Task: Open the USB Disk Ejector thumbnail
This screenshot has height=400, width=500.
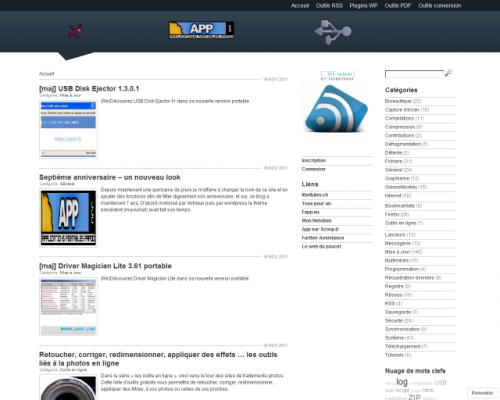Action: click(x=68, y=129)
